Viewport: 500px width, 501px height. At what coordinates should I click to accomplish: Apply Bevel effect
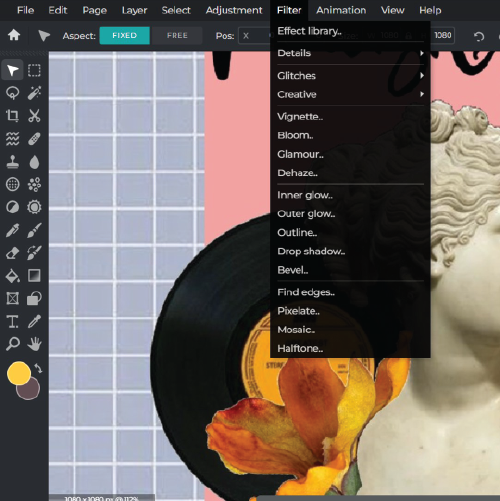(350, 270)
